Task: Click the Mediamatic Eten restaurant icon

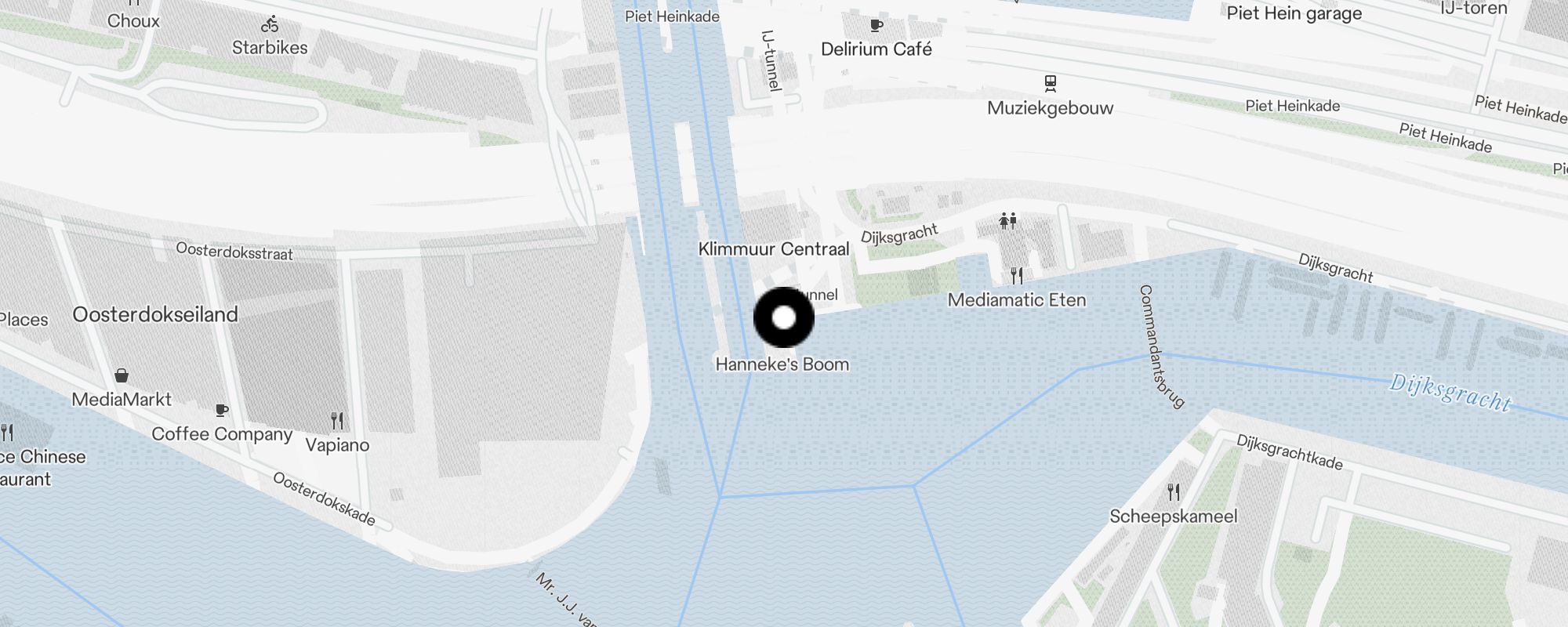Action: click(1017, 276)
